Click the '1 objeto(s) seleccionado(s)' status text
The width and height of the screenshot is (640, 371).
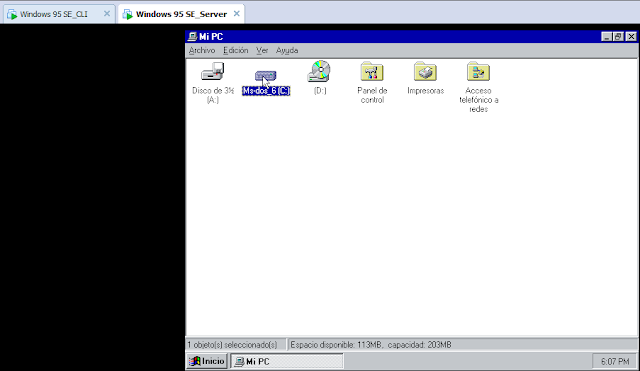point(232,345)
